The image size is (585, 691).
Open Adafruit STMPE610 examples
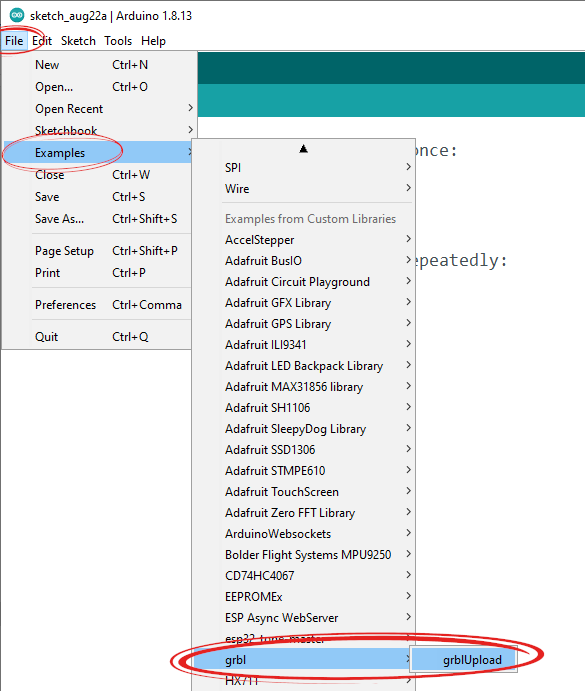[303, 471]
